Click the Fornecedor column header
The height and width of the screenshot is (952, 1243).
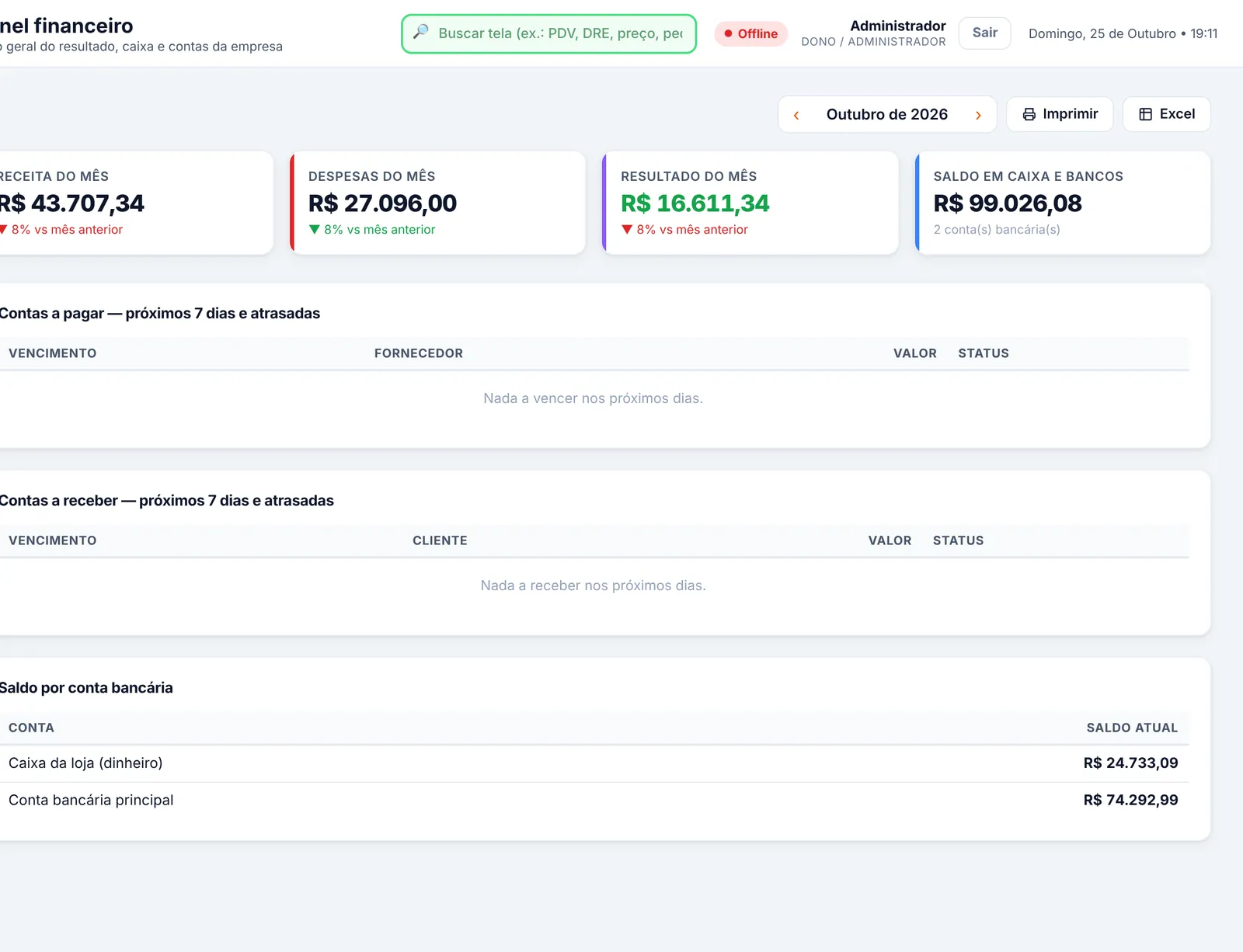tap(419, 353)
